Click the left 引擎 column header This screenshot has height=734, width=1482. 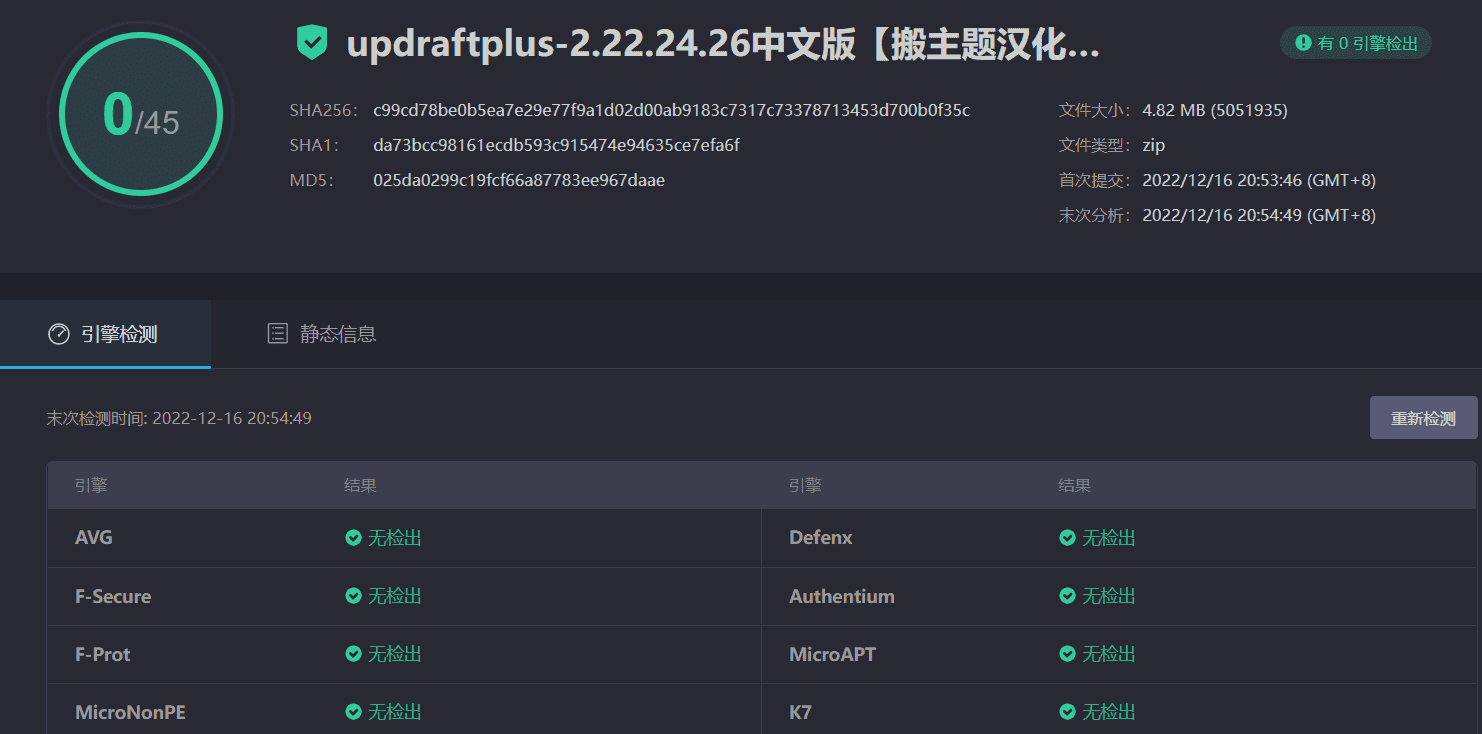pos(91,486)
